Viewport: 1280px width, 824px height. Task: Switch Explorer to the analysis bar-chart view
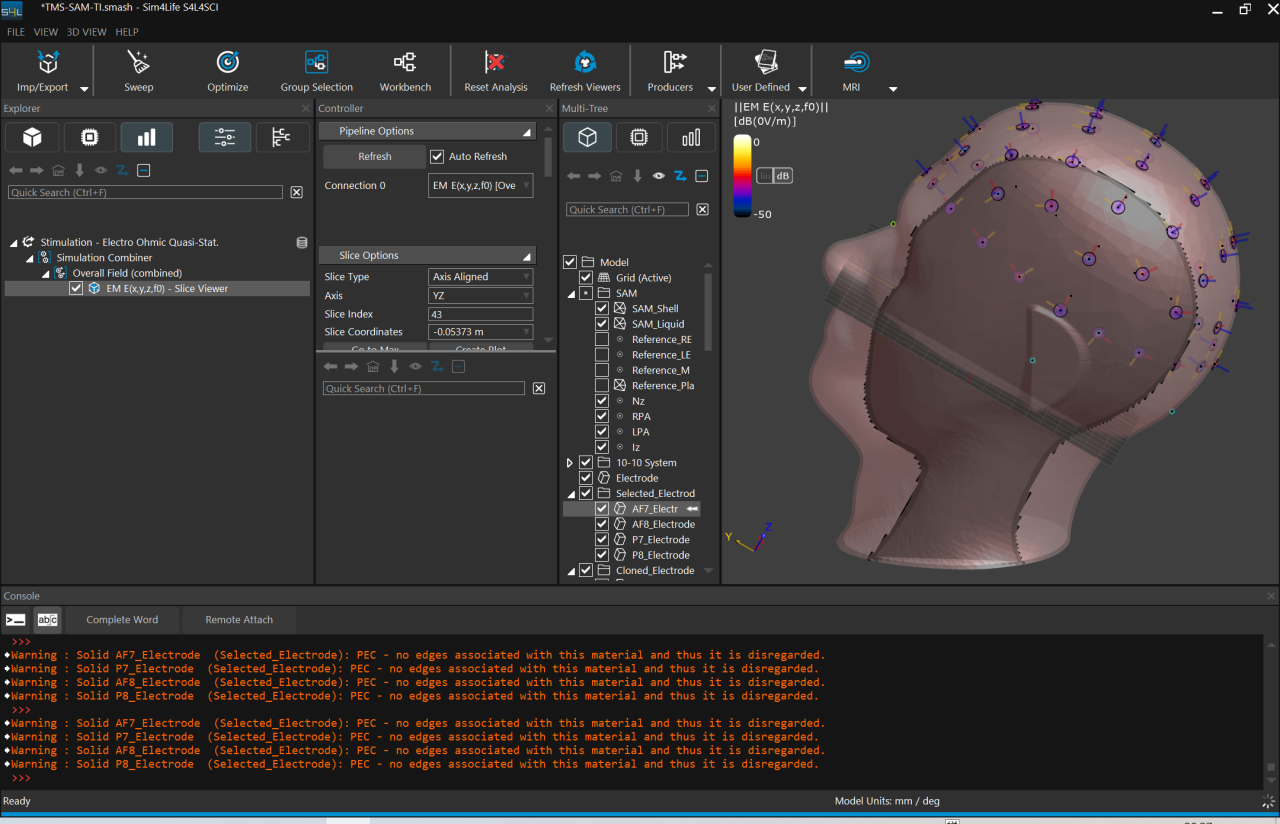[x=146, y=137]
